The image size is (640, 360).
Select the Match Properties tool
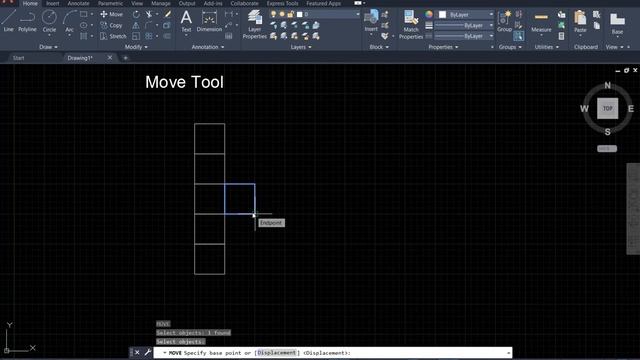[411, 24]
